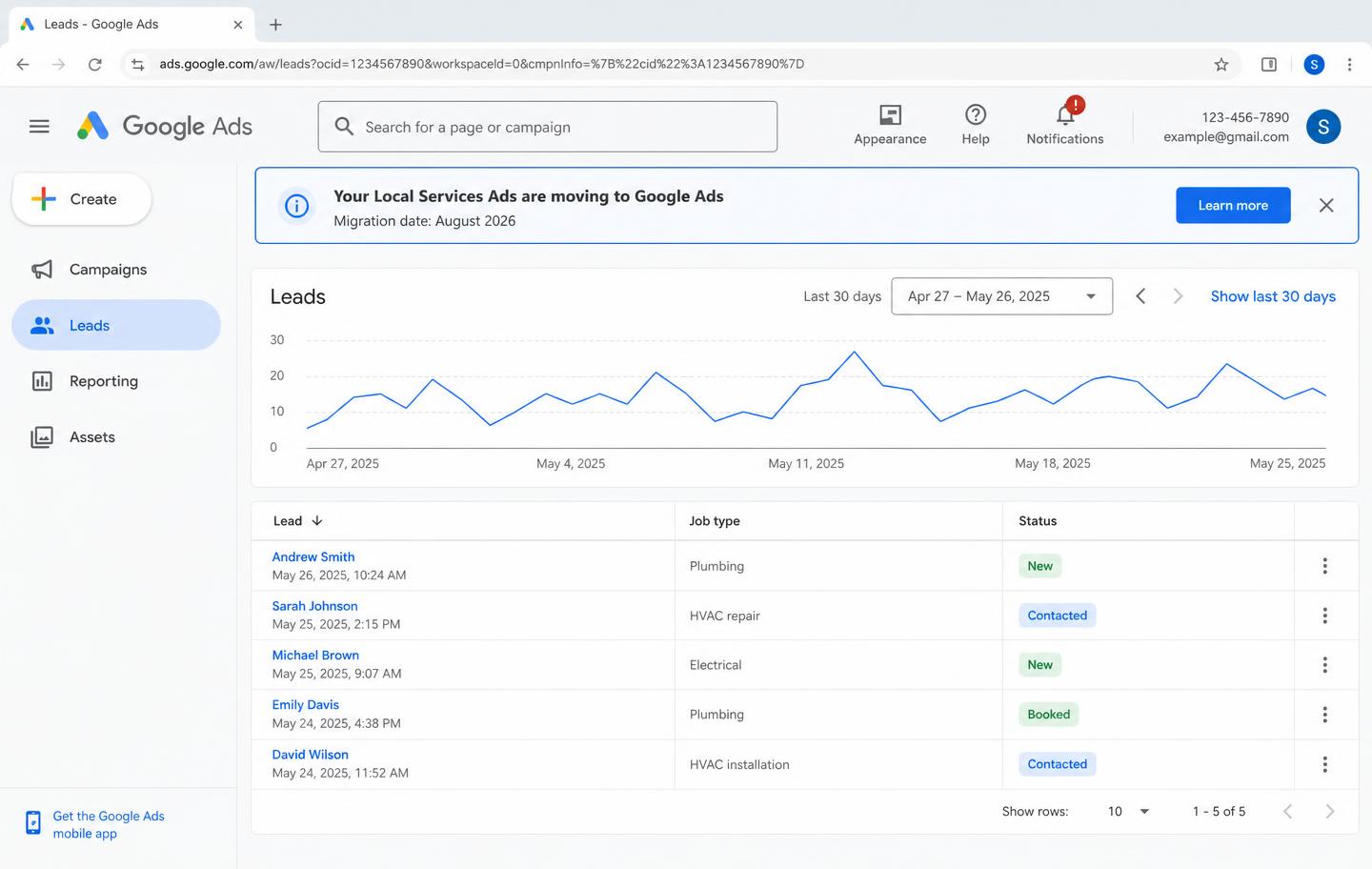Open Chrome three-dot menu
1372x869 pixels.
tap(1349, 64)
